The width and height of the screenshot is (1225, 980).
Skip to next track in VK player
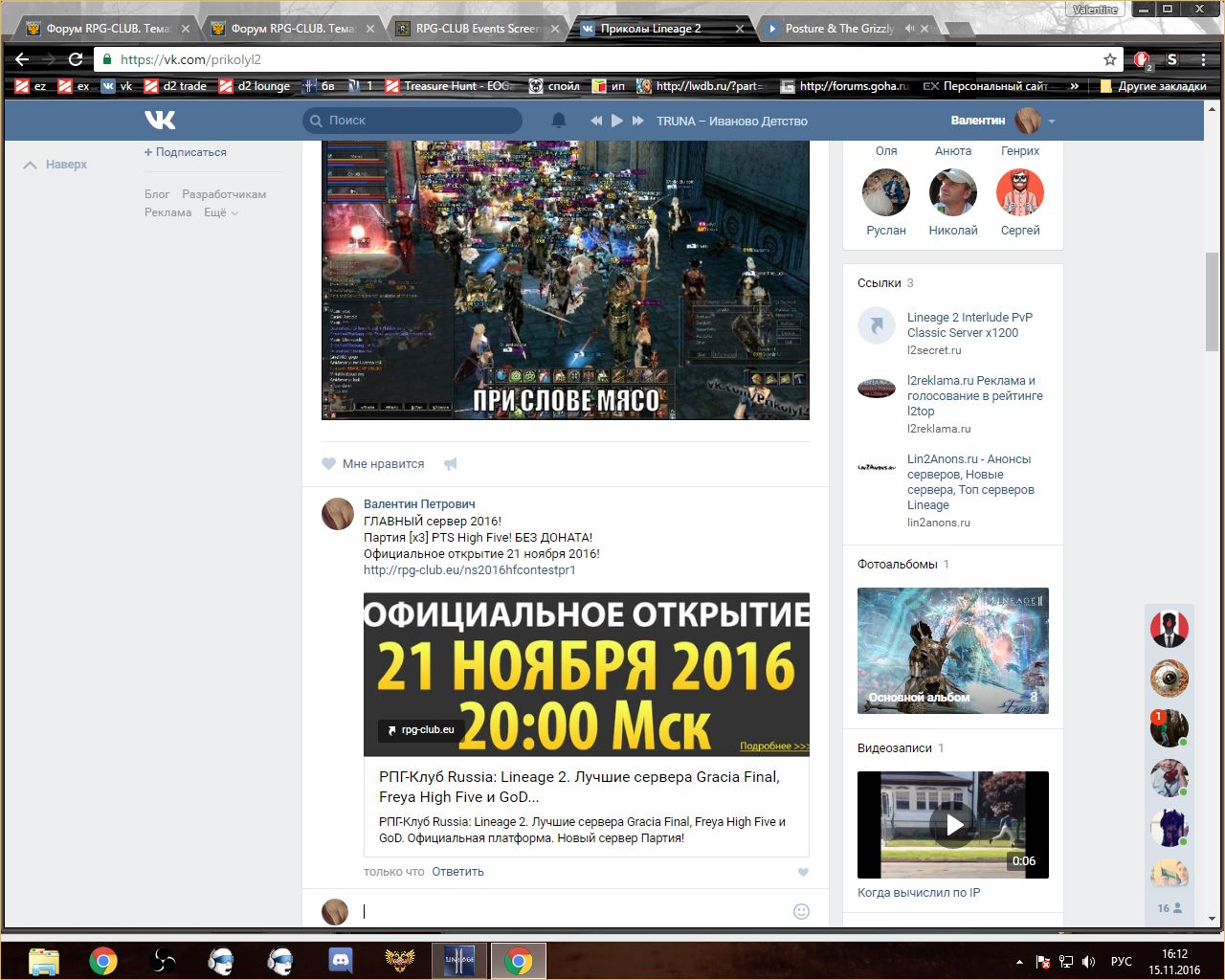pyautogui.click(x=638, y=121)
